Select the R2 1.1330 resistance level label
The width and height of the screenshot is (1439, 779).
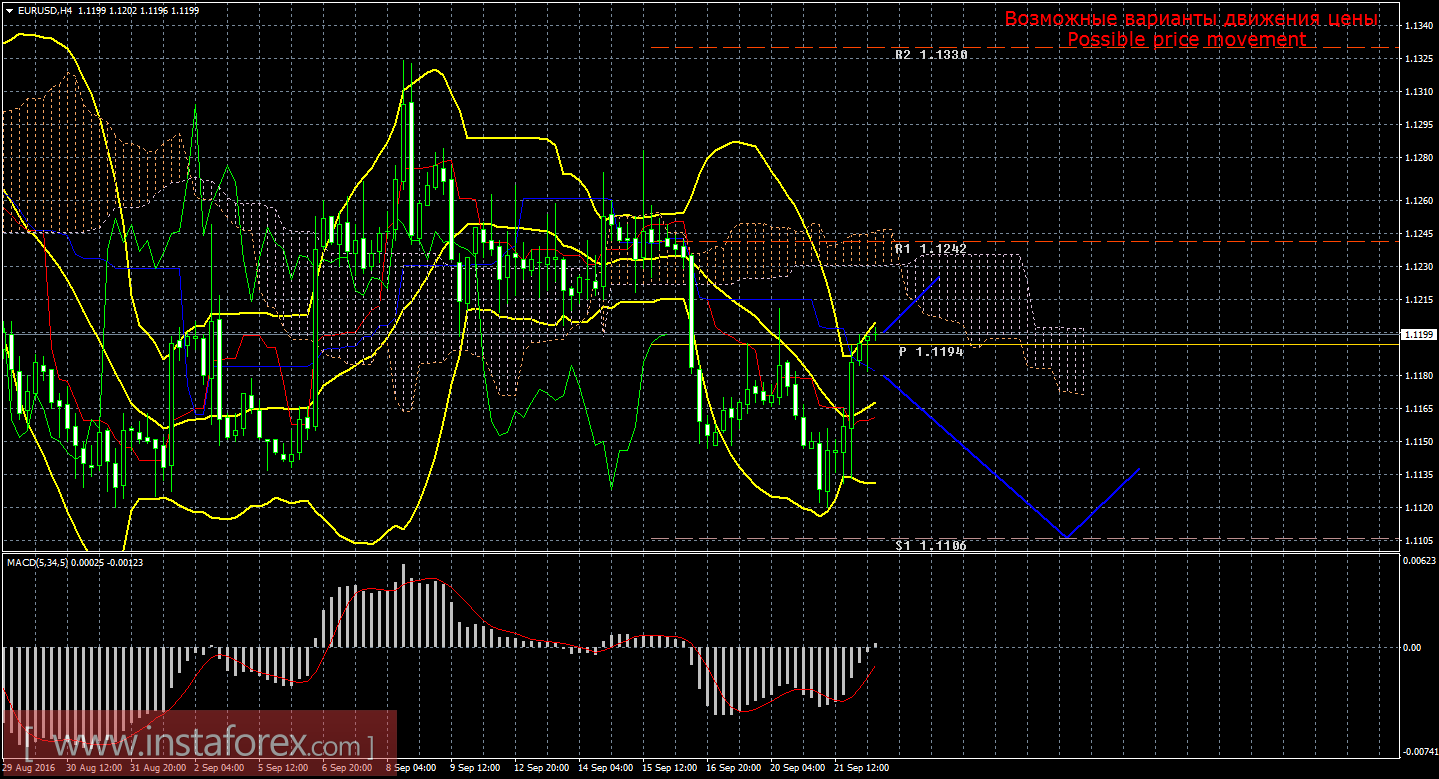pyautogui.click(x=930, y=56)
